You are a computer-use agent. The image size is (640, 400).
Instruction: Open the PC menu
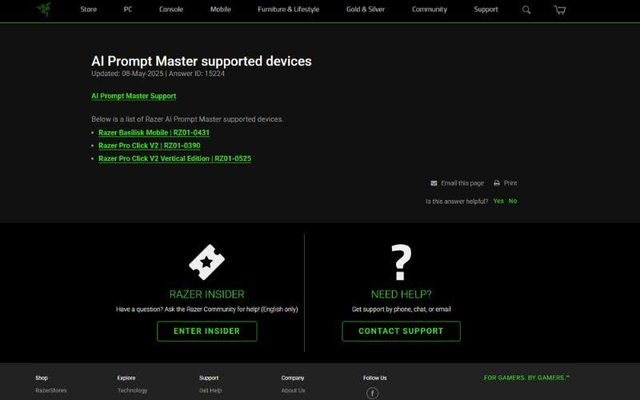click(x=128, y=9)
